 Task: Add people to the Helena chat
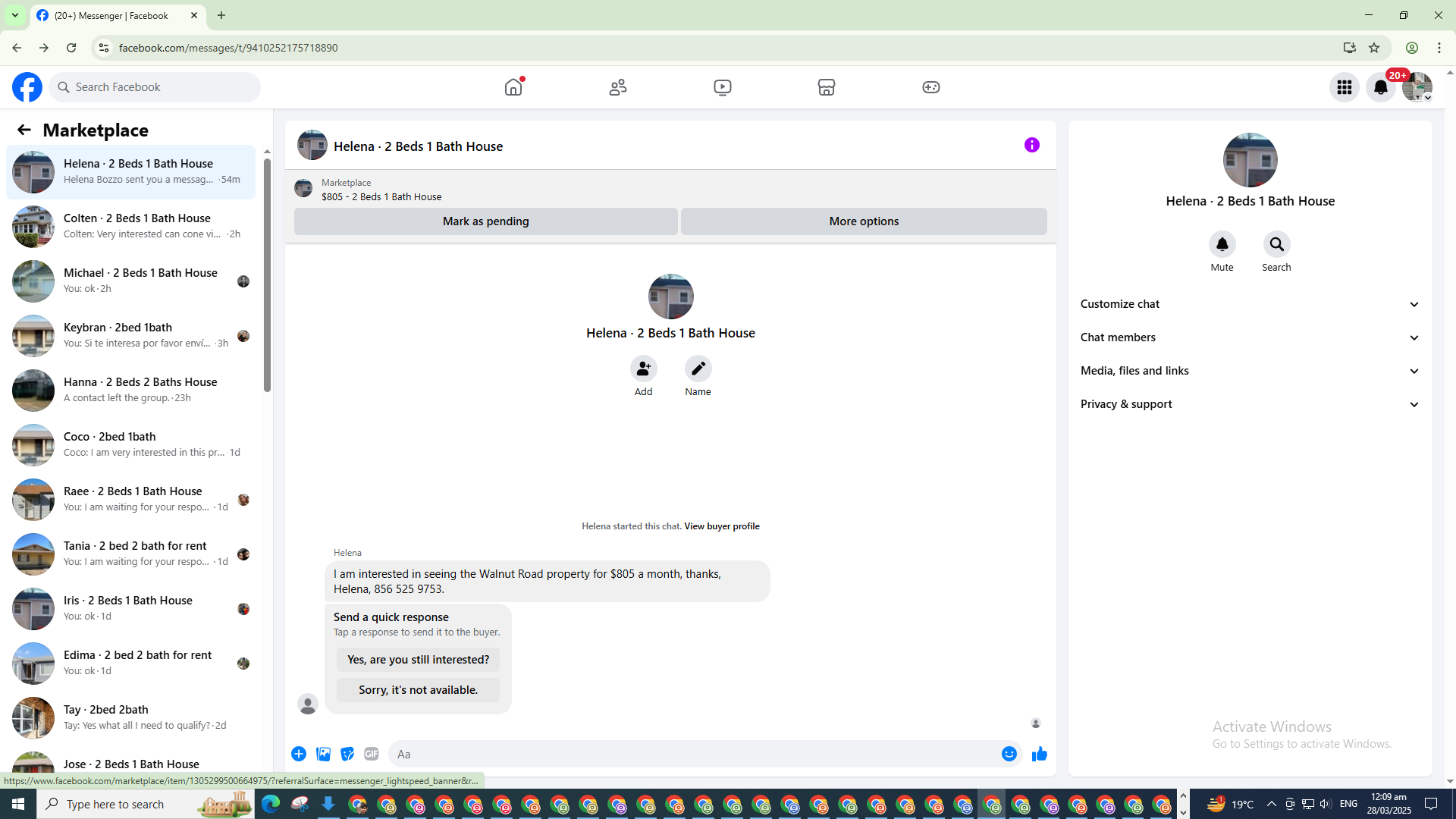[x=644, y=369]
